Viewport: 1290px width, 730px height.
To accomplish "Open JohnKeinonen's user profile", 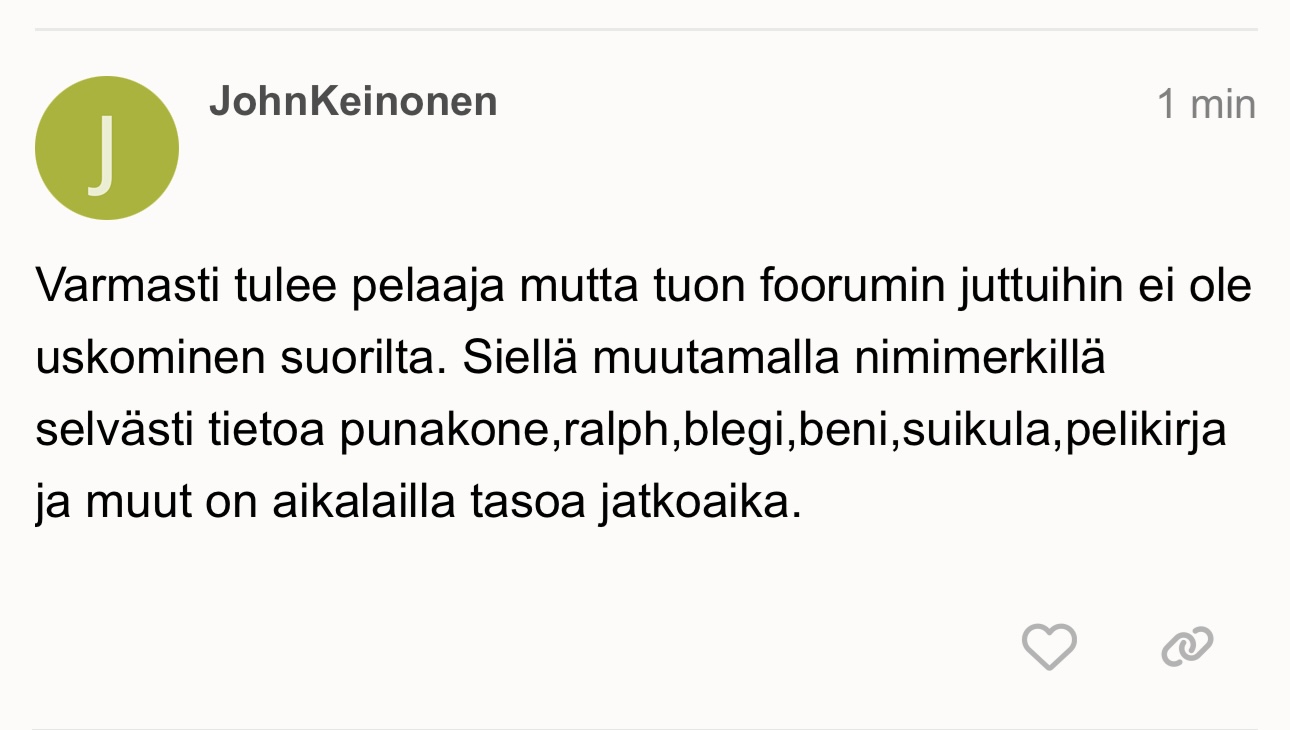I will click(x=353, y=102).
